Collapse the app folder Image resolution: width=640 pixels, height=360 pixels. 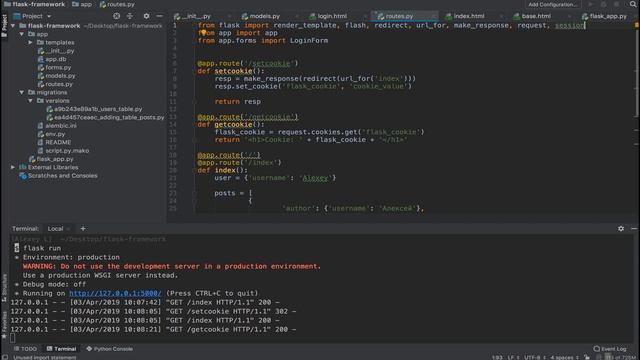coord(22,34)
